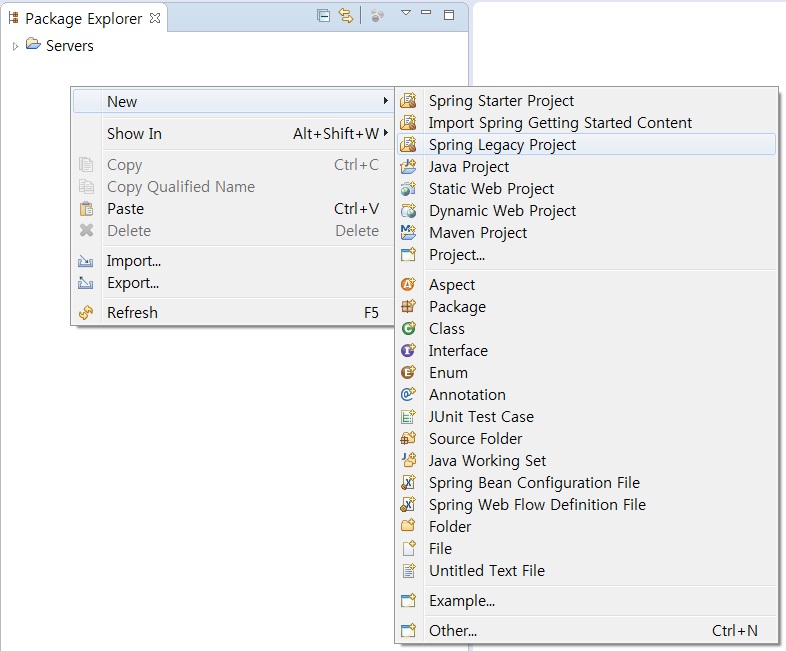
Task: Click the brown Enum icon
Action: click(408, 372)
